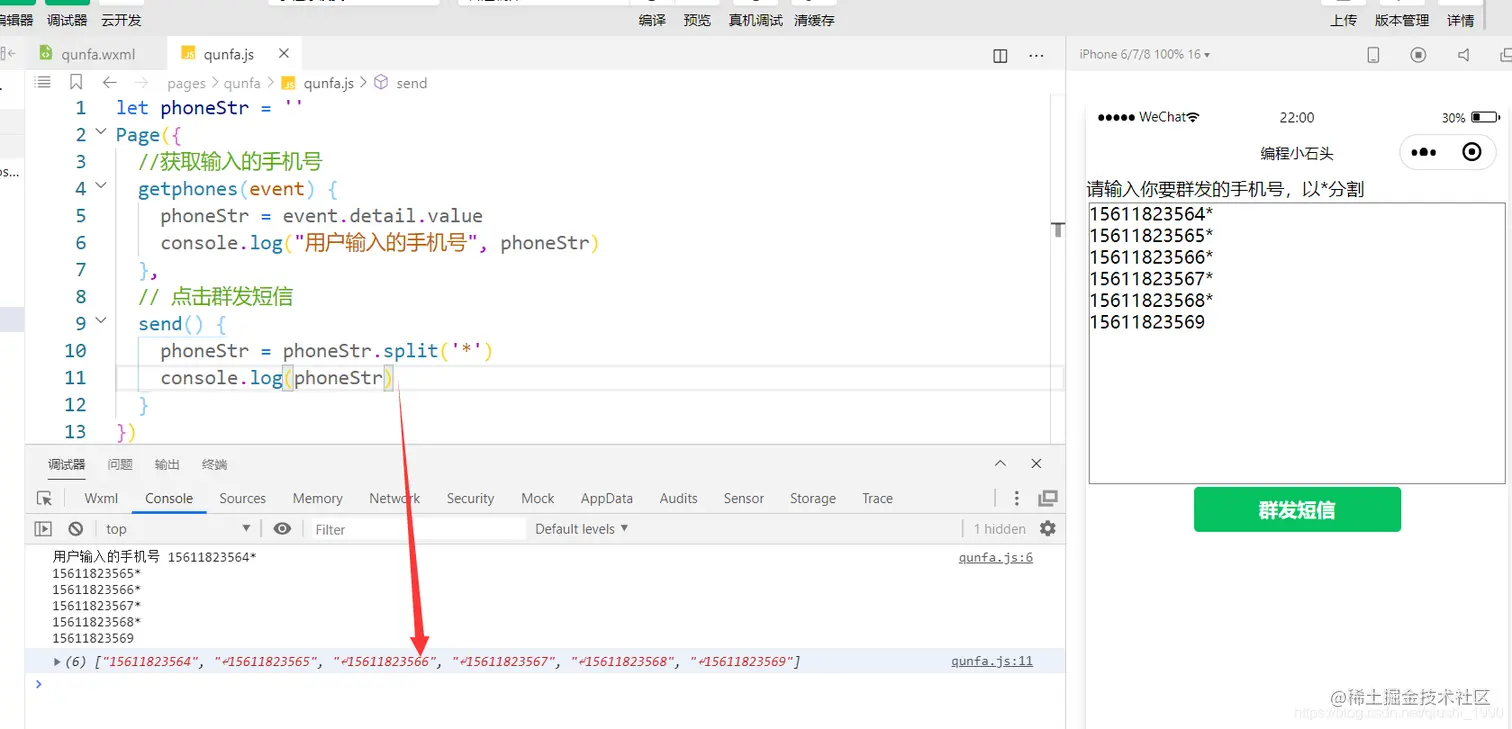
Task: Open qunfa.js:11 source link
Action: [992, 661]
